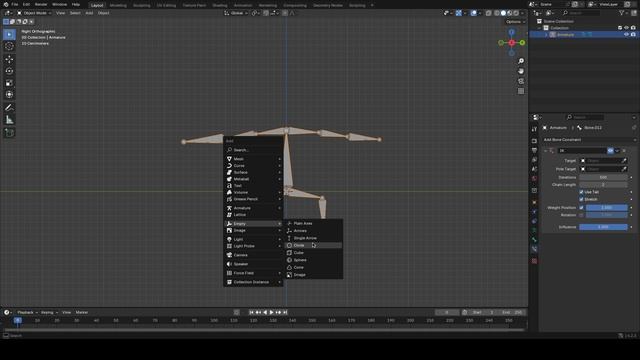640x360 pixels.
Task: Click Target eyedropper icon
Action: [624, 161]
